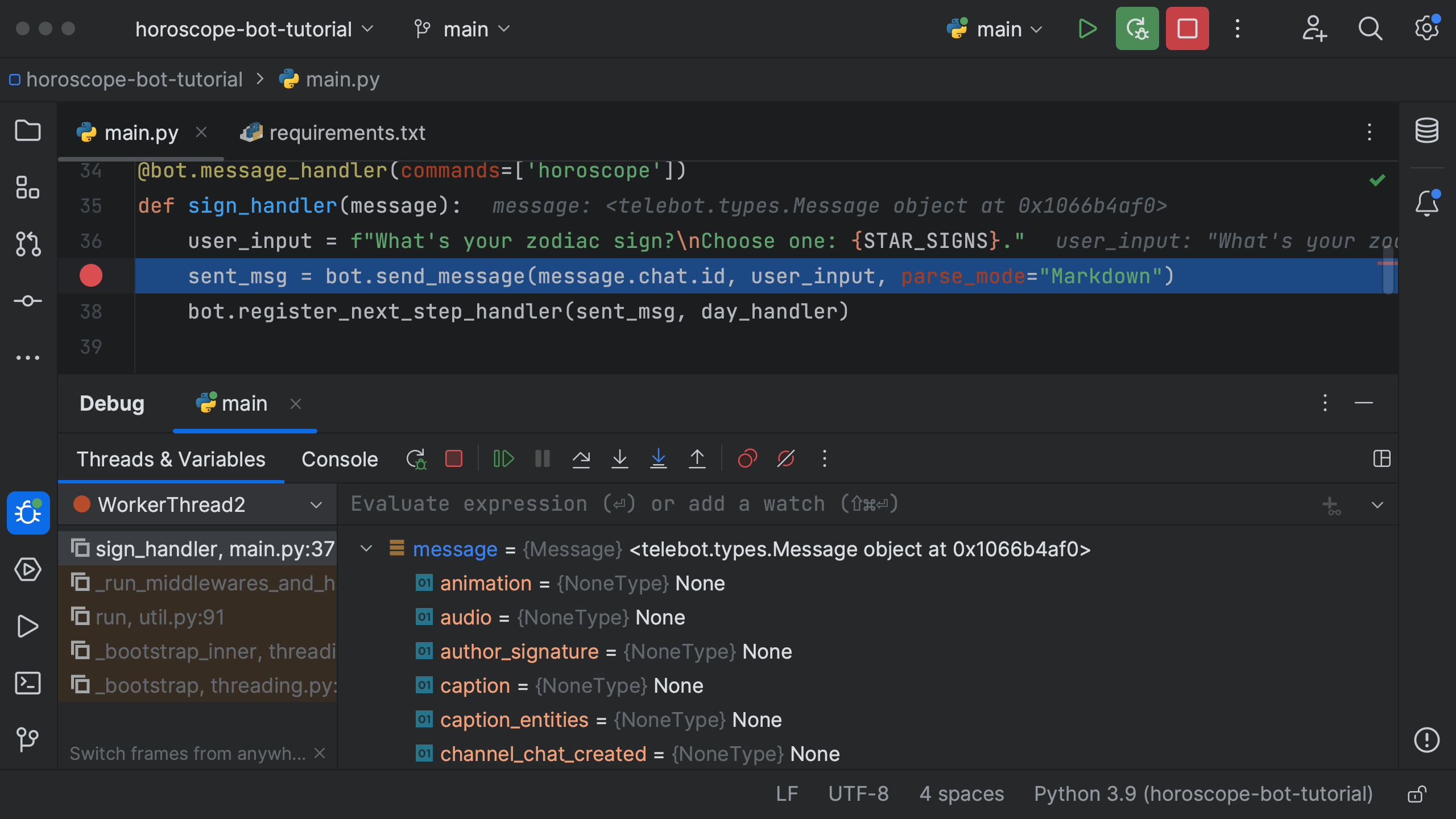Mute all breakpoints

785,459
